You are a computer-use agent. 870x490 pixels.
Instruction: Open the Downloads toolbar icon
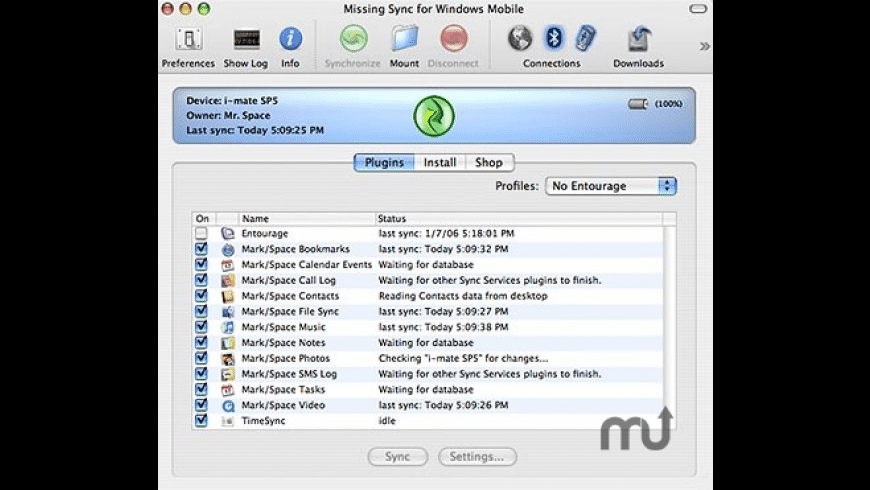click(x=639, y=39)
